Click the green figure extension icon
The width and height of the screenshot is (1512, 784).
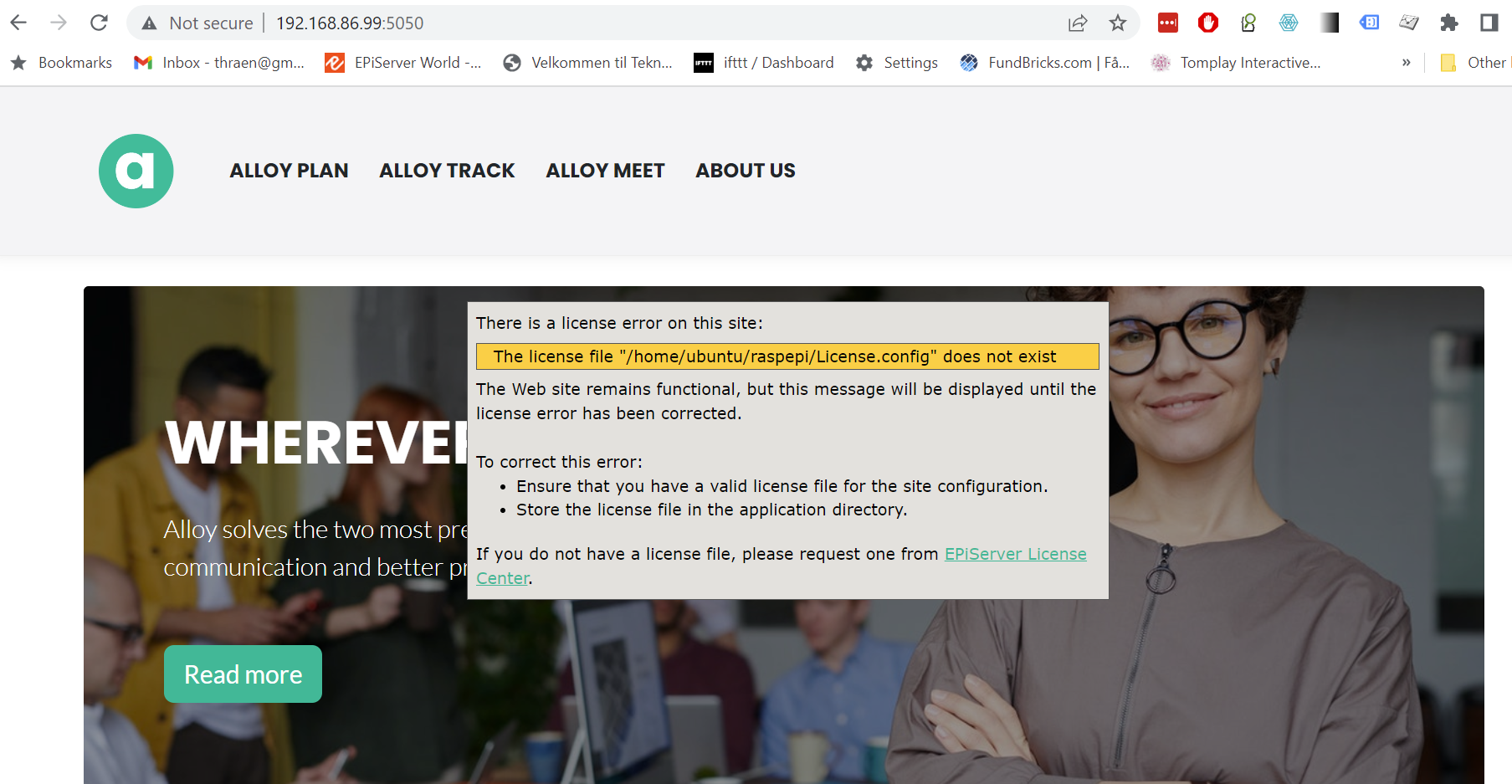click(x=1248, y=23)
